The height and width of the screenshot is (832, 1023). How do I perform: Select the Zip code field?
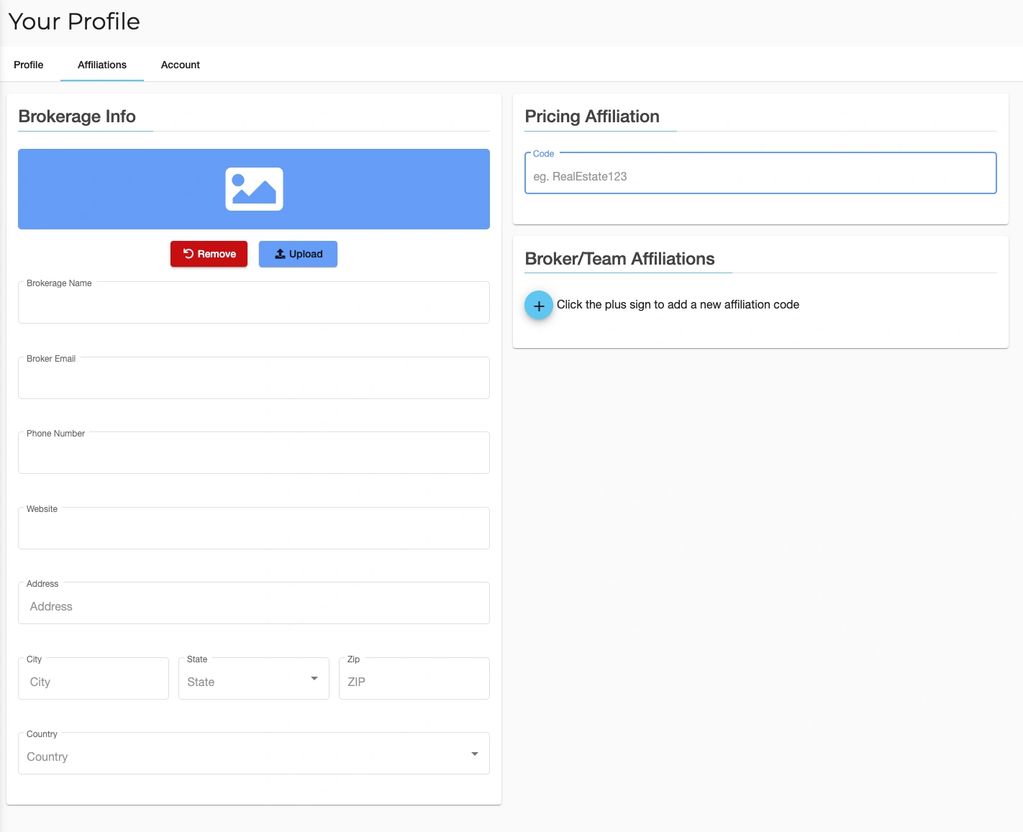(x=413, y=681)
